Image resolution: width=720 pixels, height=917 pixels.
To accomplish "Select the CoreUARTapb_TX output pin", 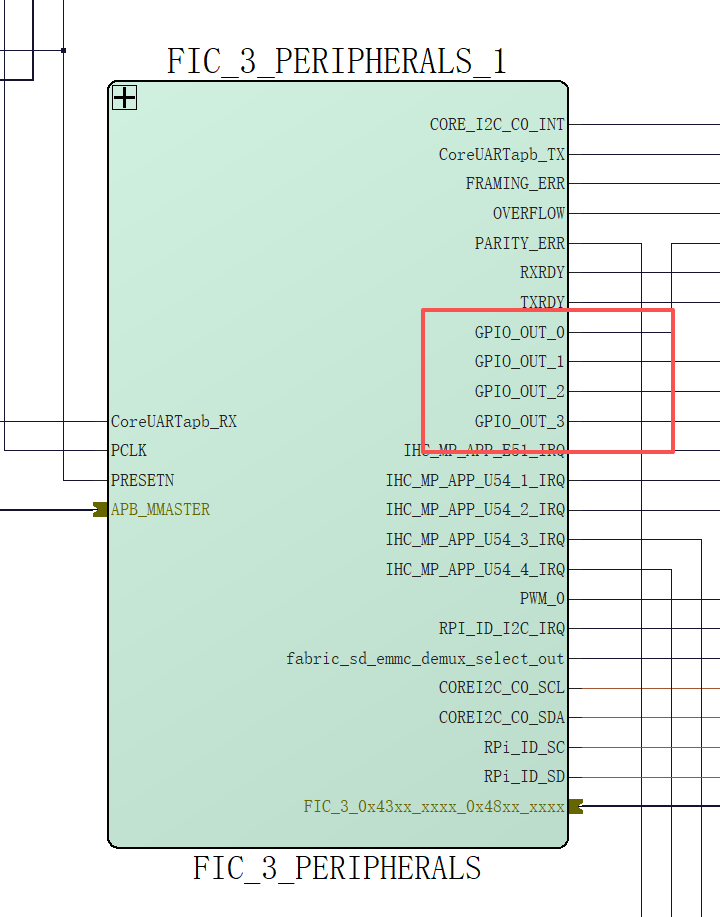I will (x=502, y=154).
